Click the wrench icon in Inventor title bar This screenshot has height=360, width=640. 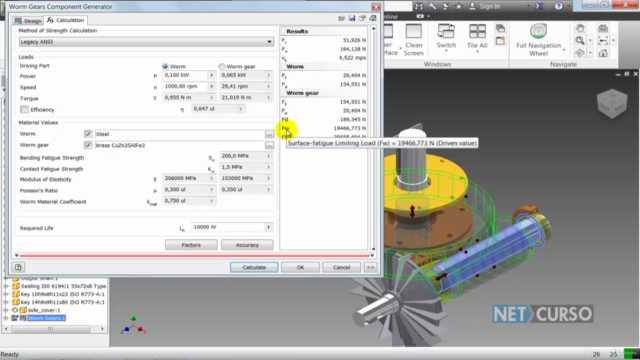pos(432,6)
